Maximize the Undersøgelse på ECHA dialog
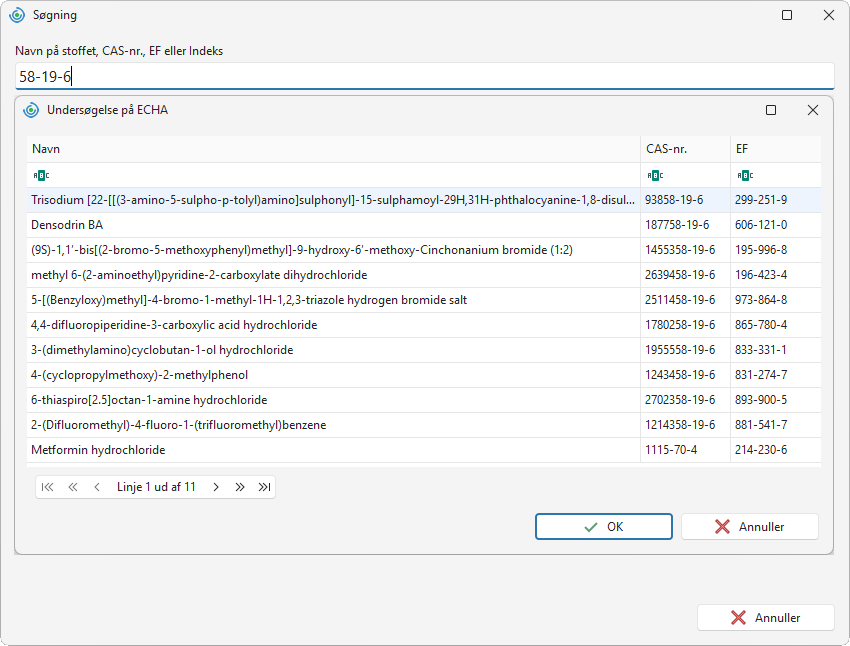The image size is (850, 646). [x=771, y=111]
